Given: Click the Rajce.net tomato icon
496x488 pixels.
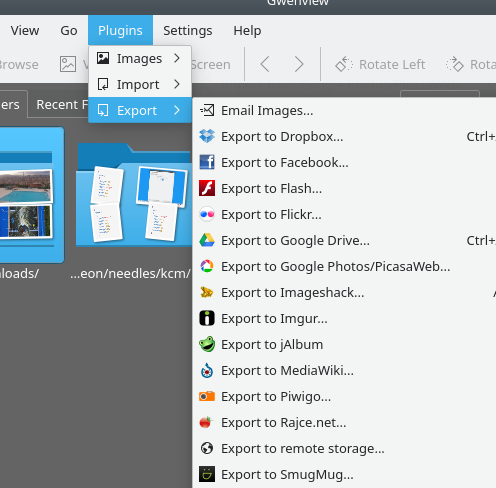Looking at the screenshot, I should click(x=206, y=422).
